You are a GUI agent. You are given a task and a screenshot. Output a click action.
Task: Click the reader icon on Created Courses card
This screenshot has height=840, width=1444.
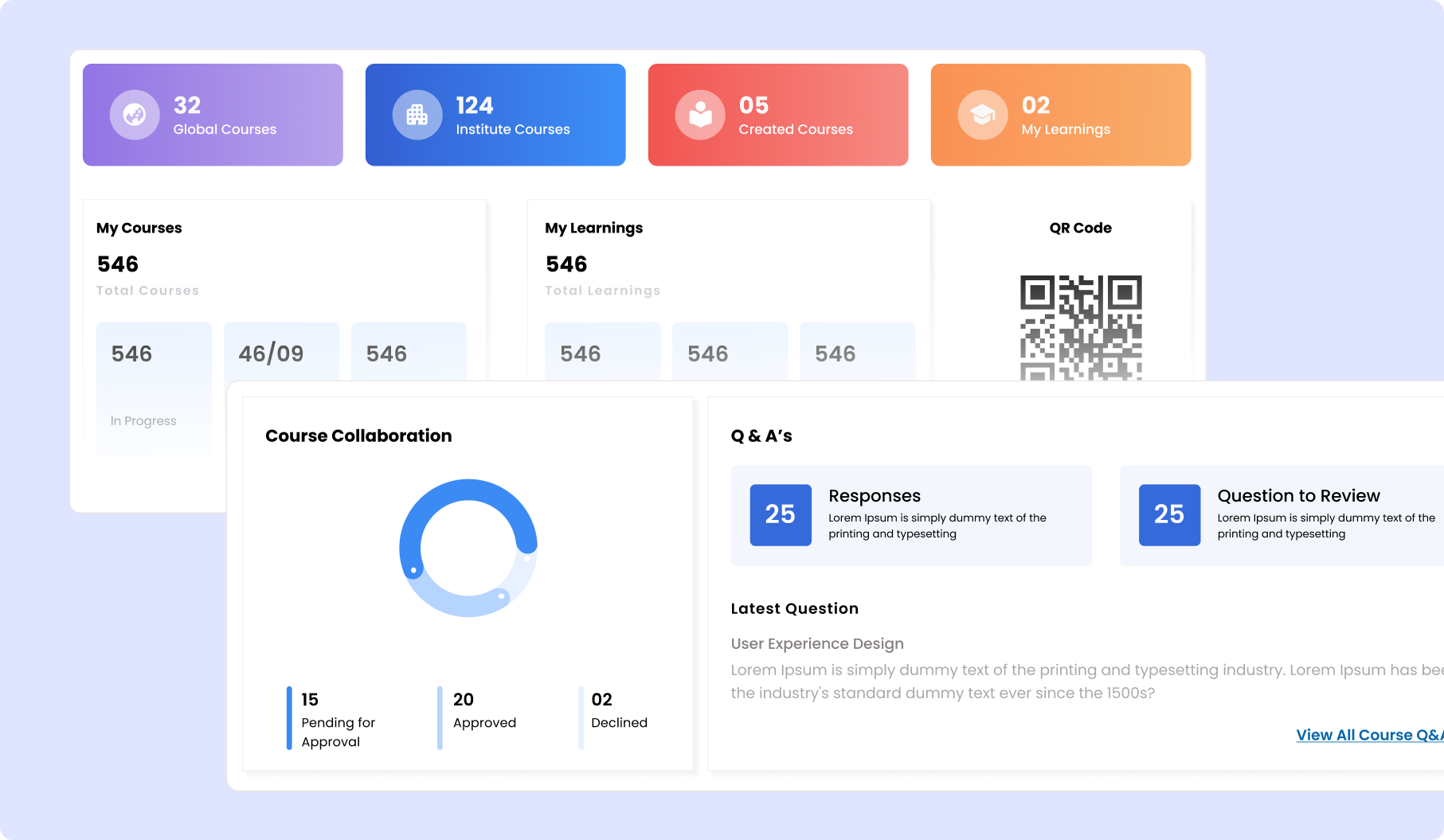(700, 115)
